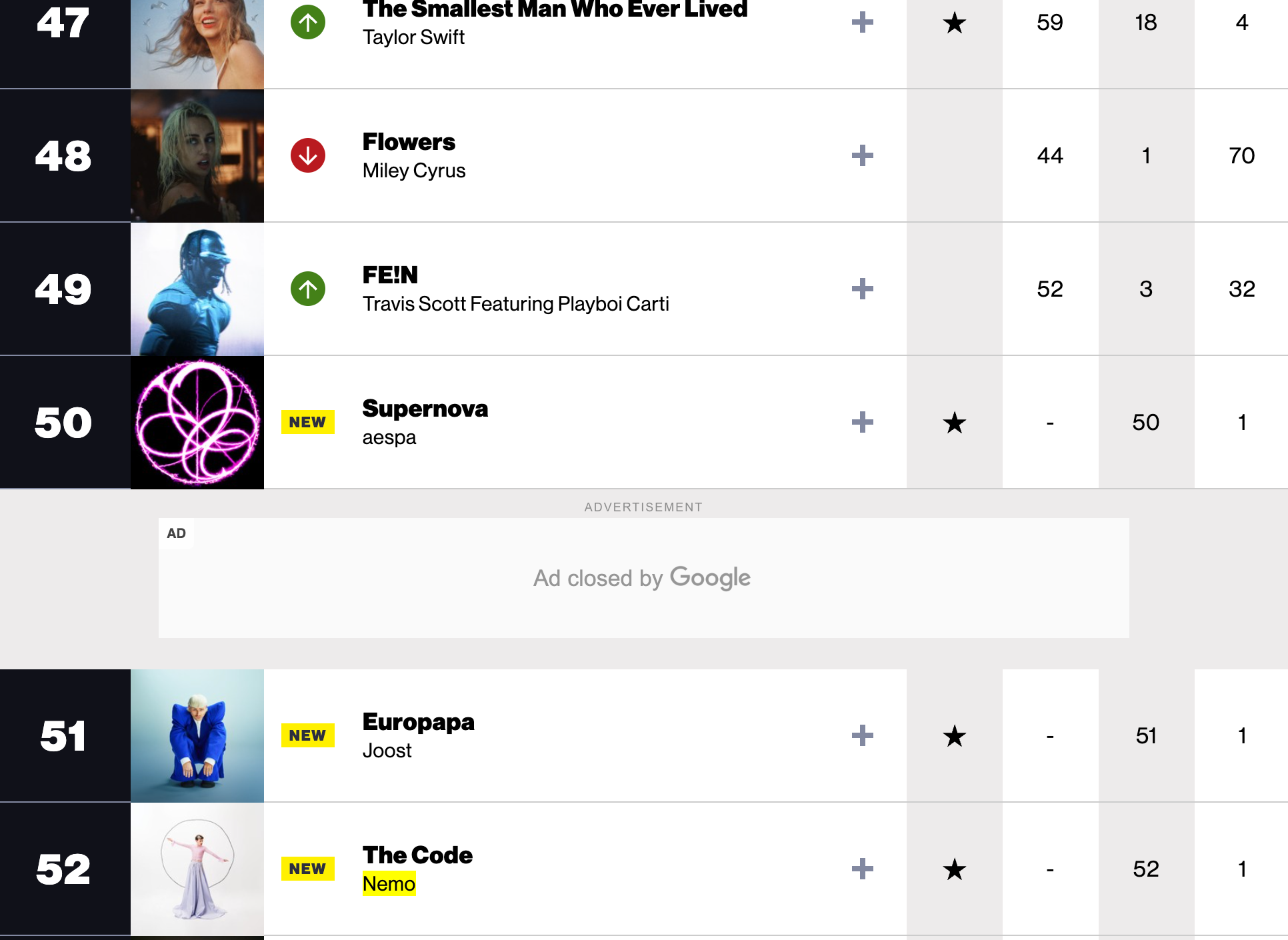Click plus icon beside Europapa
1288x940 pixels.
862,735
